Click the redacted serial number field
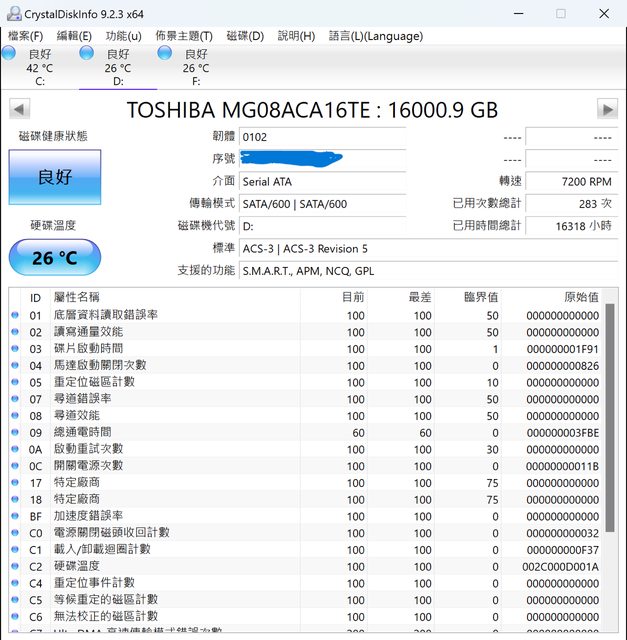This screenshot has width=627, height=640. click(322, 159)
